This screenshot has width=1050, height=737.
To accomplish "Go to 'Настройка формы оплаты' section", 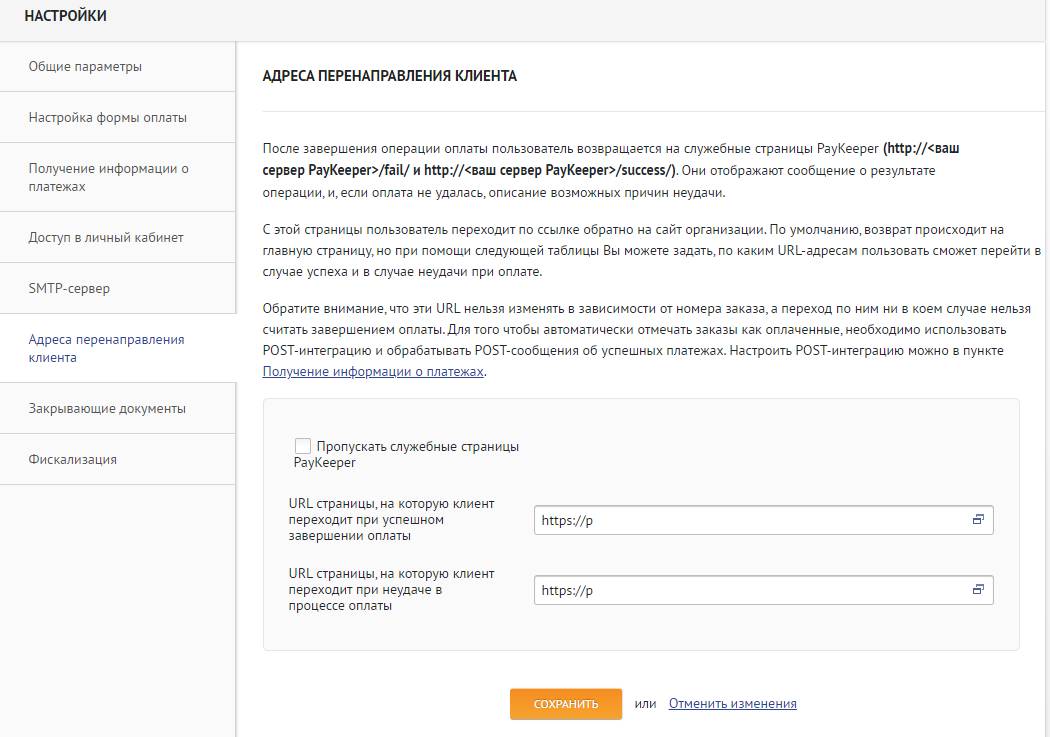I will tap(107, 118).
